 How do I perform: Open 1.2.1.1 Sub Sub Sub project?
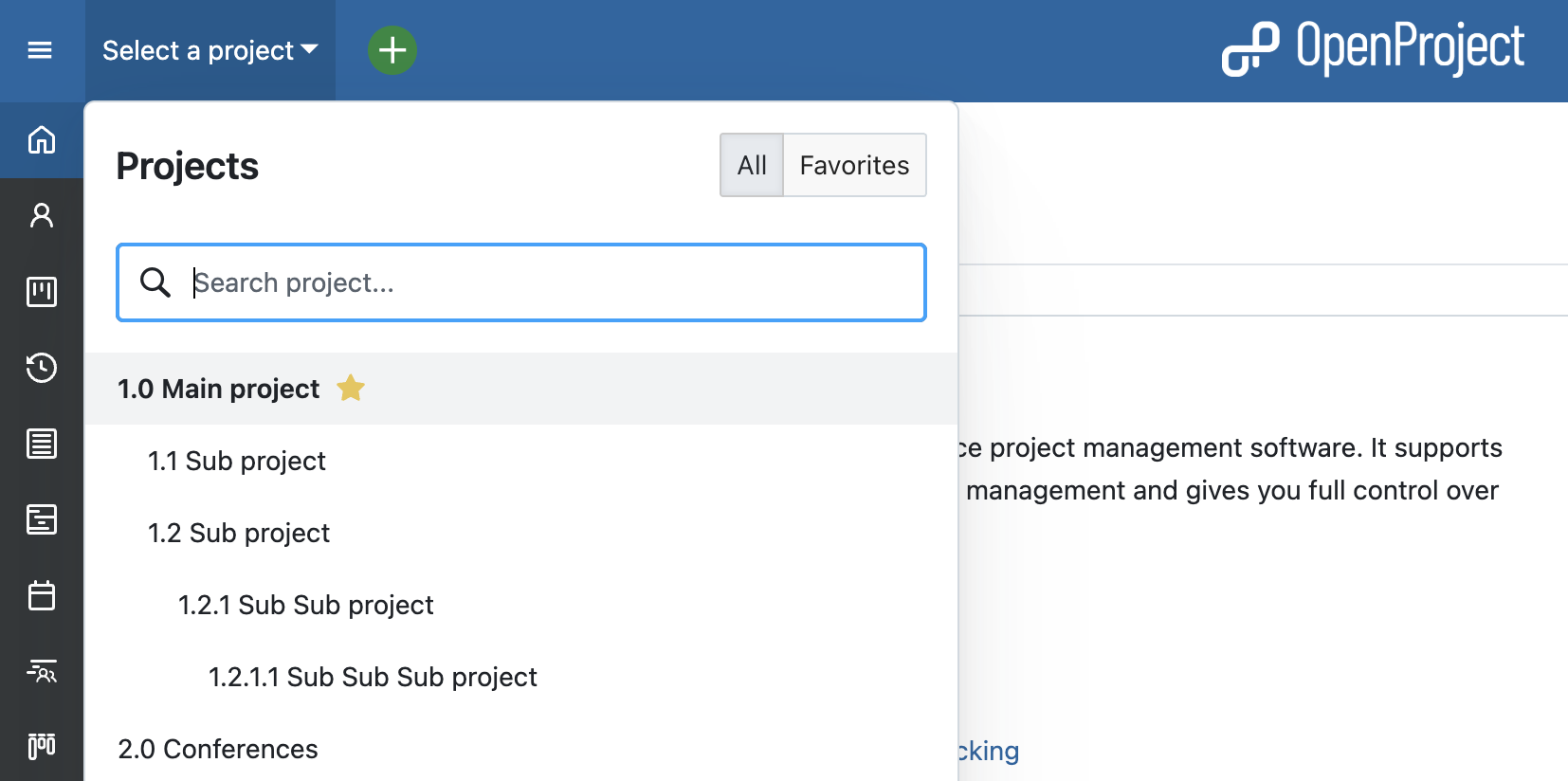tap(373, 677)
